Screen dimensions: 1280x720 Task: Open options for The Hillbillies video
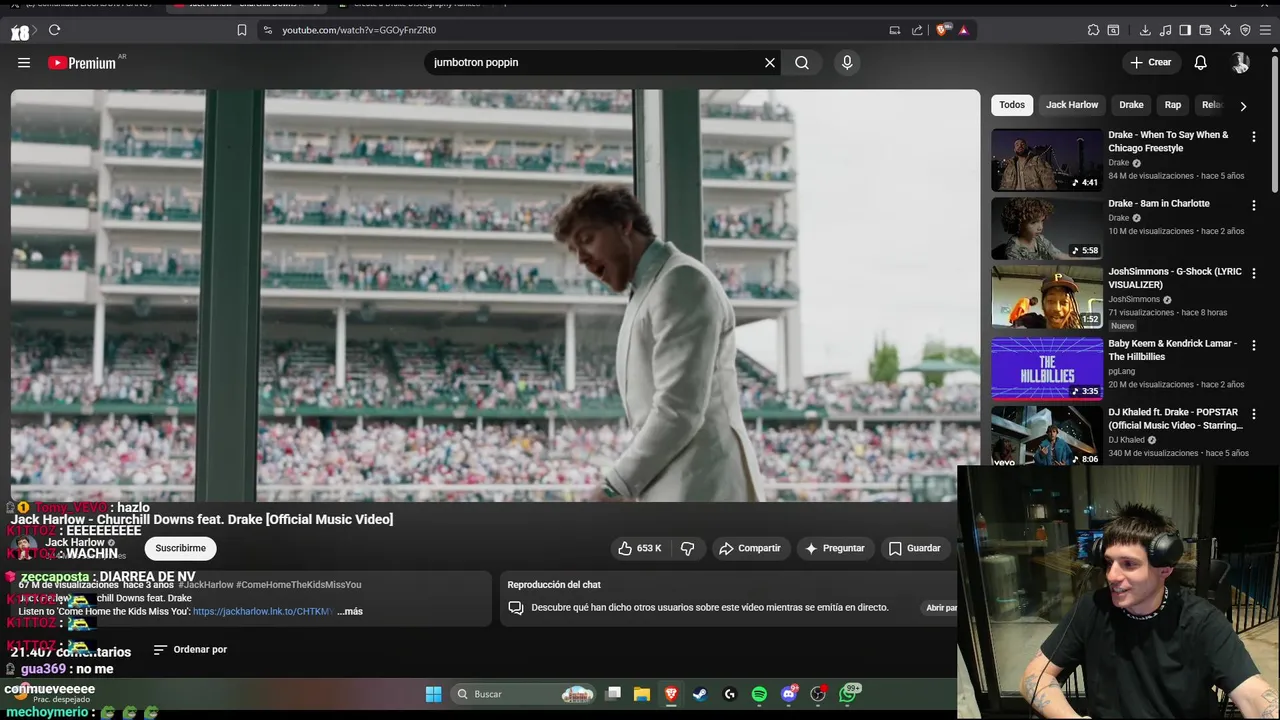click(x=1254, y=345)
